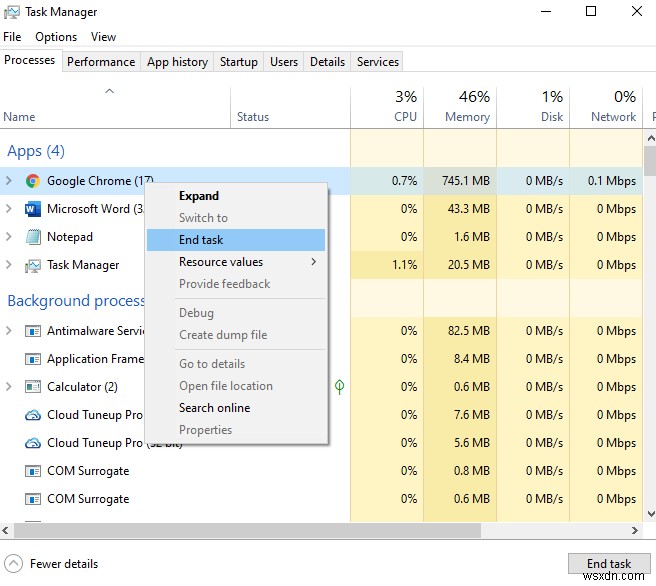Click Chrome's 0.1 Mbps network value
The height and width of the screenshot is (586, 656).
[612, 181]
